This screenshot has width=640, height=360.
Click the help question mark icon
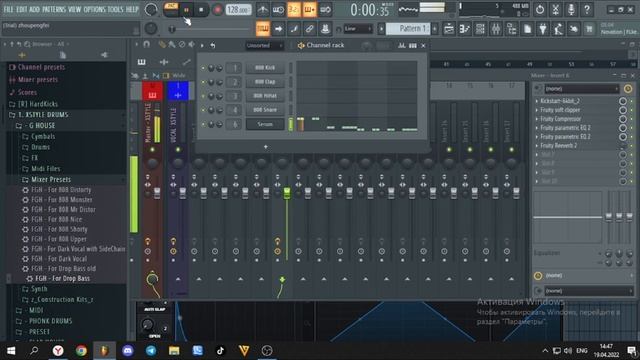pyautogui.click(x=587, y=9)
